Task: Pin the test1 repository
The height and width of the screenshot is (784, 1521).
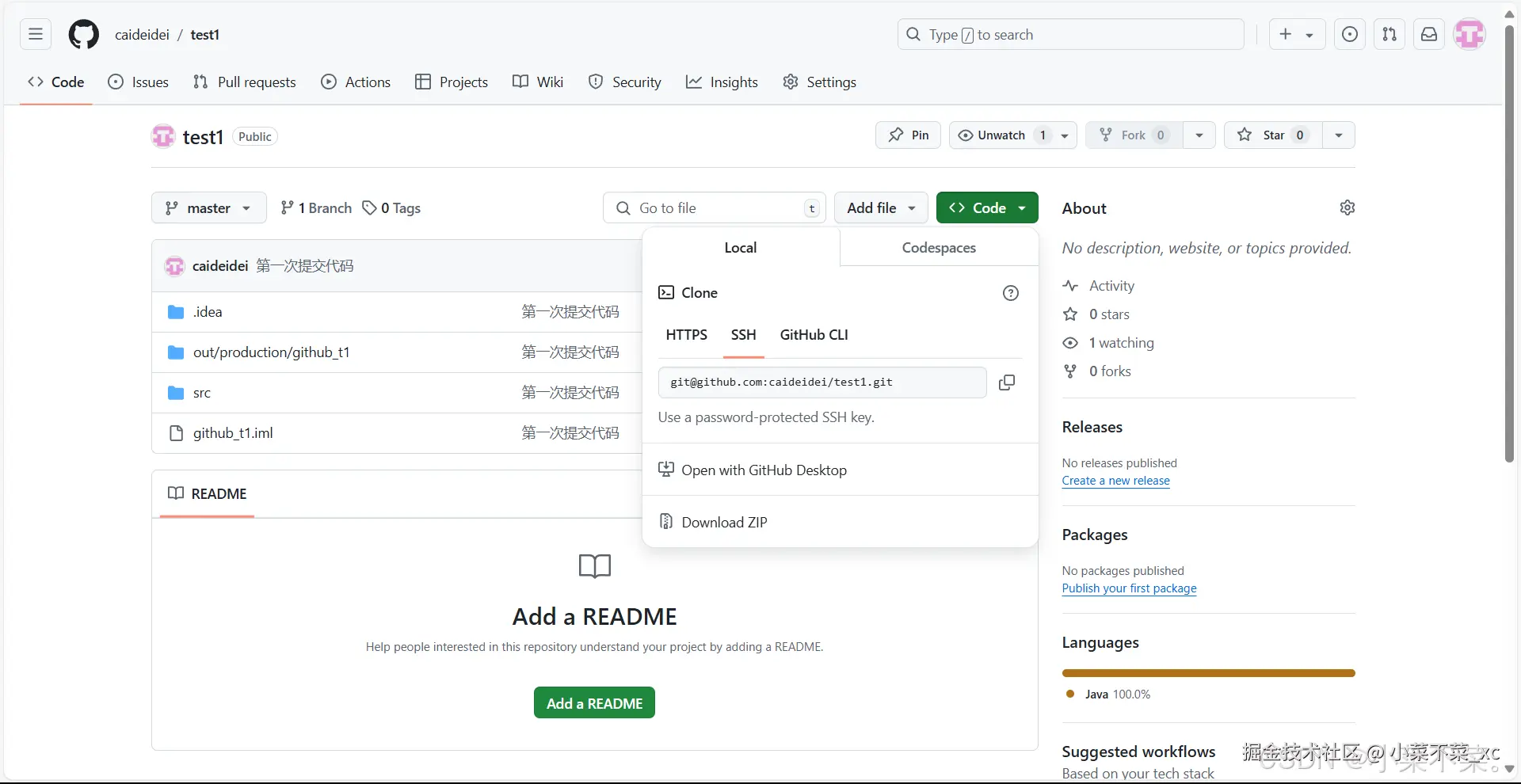Action: click(x=909, y=135)
